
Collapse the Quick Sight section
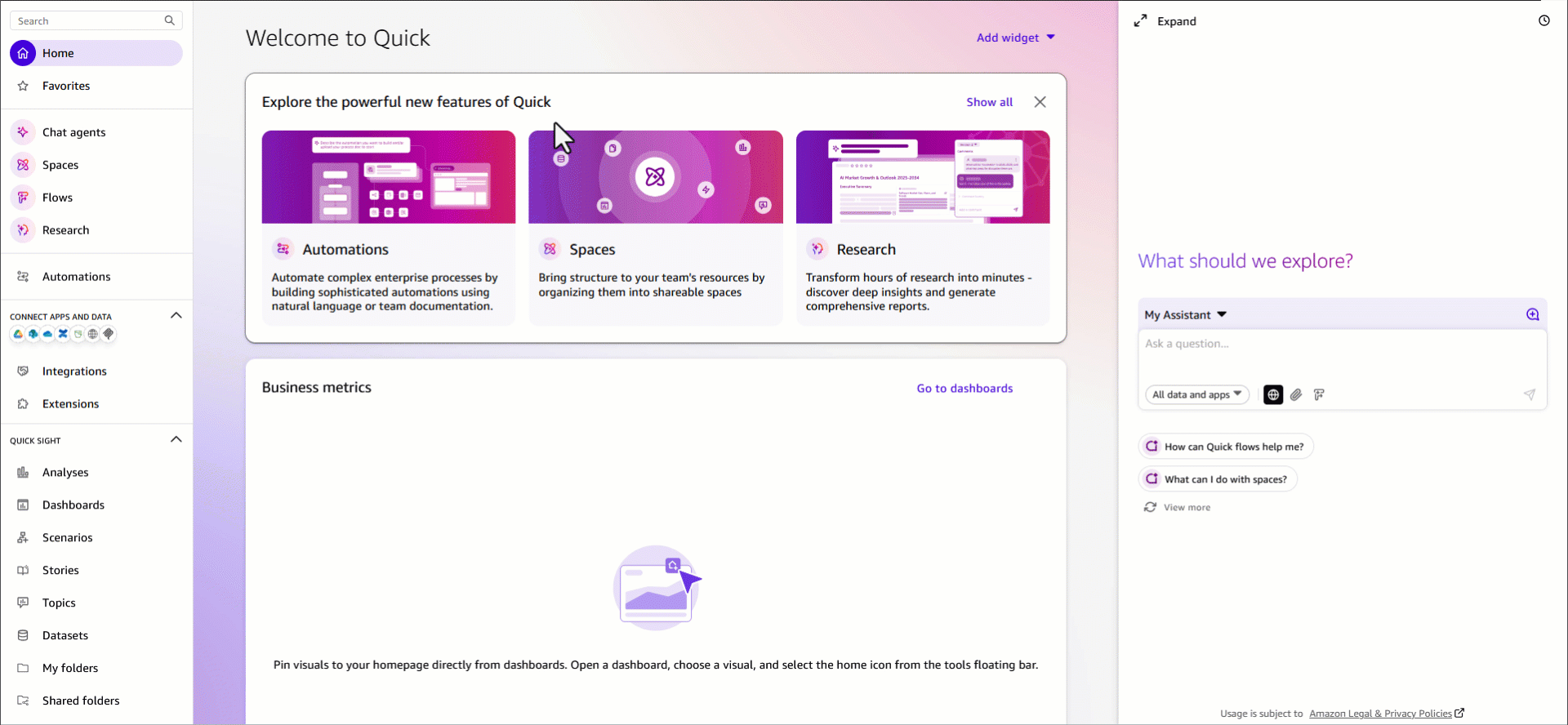click(x=176, y=440)
